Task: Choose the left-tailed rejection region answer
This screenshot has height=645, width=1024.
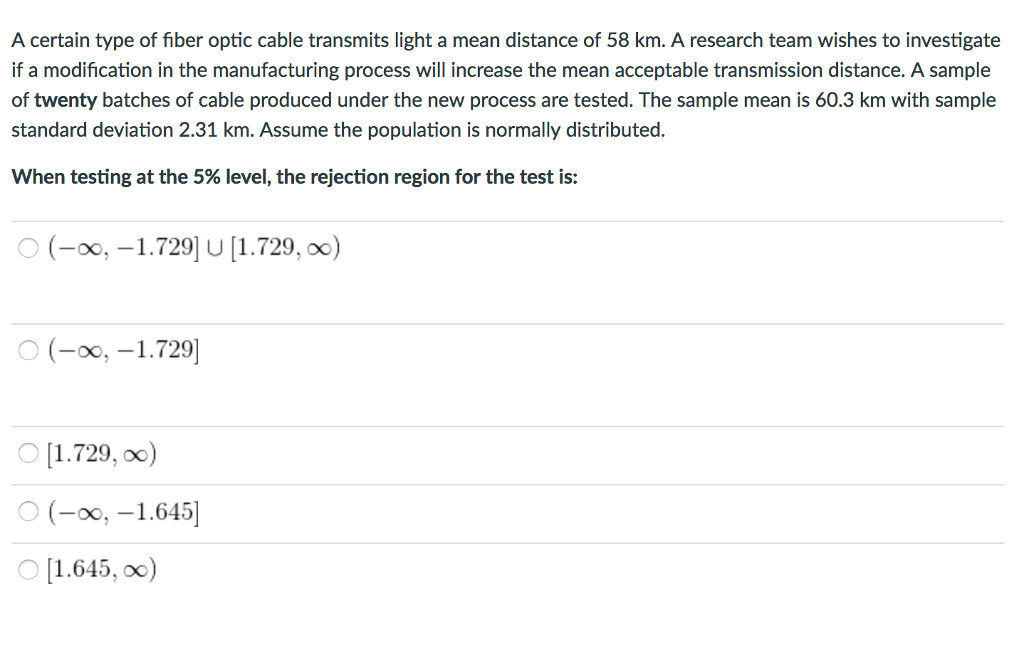Action: coord(120,349)
